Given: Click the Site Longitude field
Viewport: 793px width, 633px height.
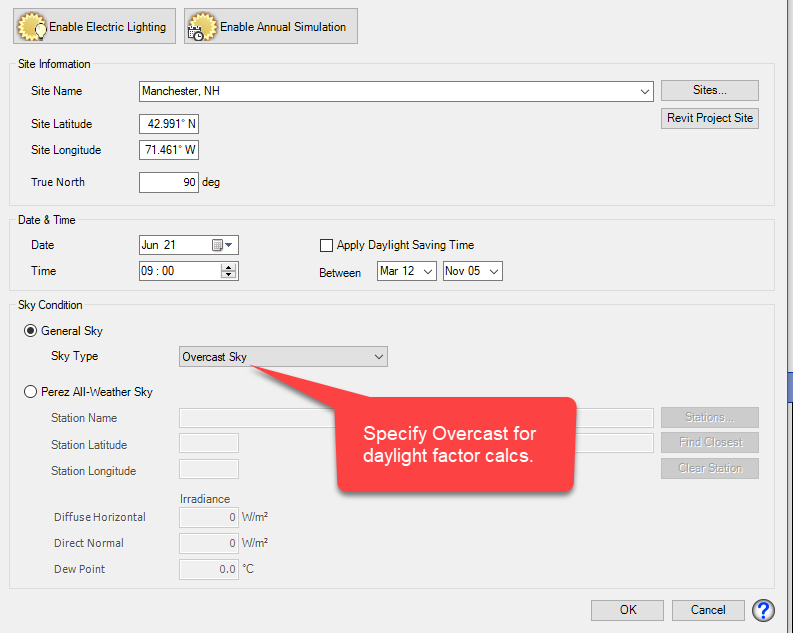Looking at the screenshot, I should [169, 150].
